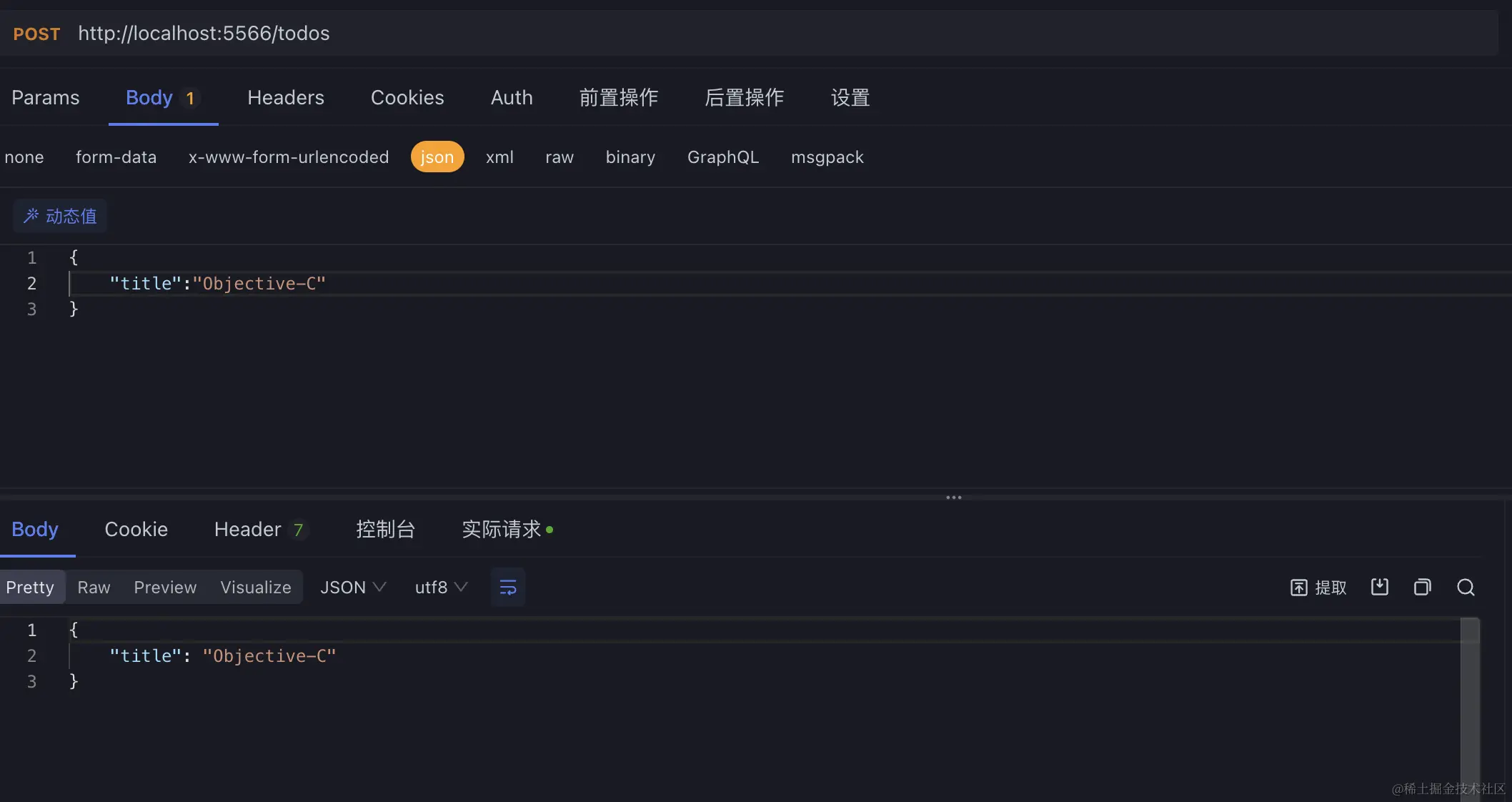Click the request URL input field
Image resolution: width=1512 pixels, height=802 pixels.
coord(643,34)
